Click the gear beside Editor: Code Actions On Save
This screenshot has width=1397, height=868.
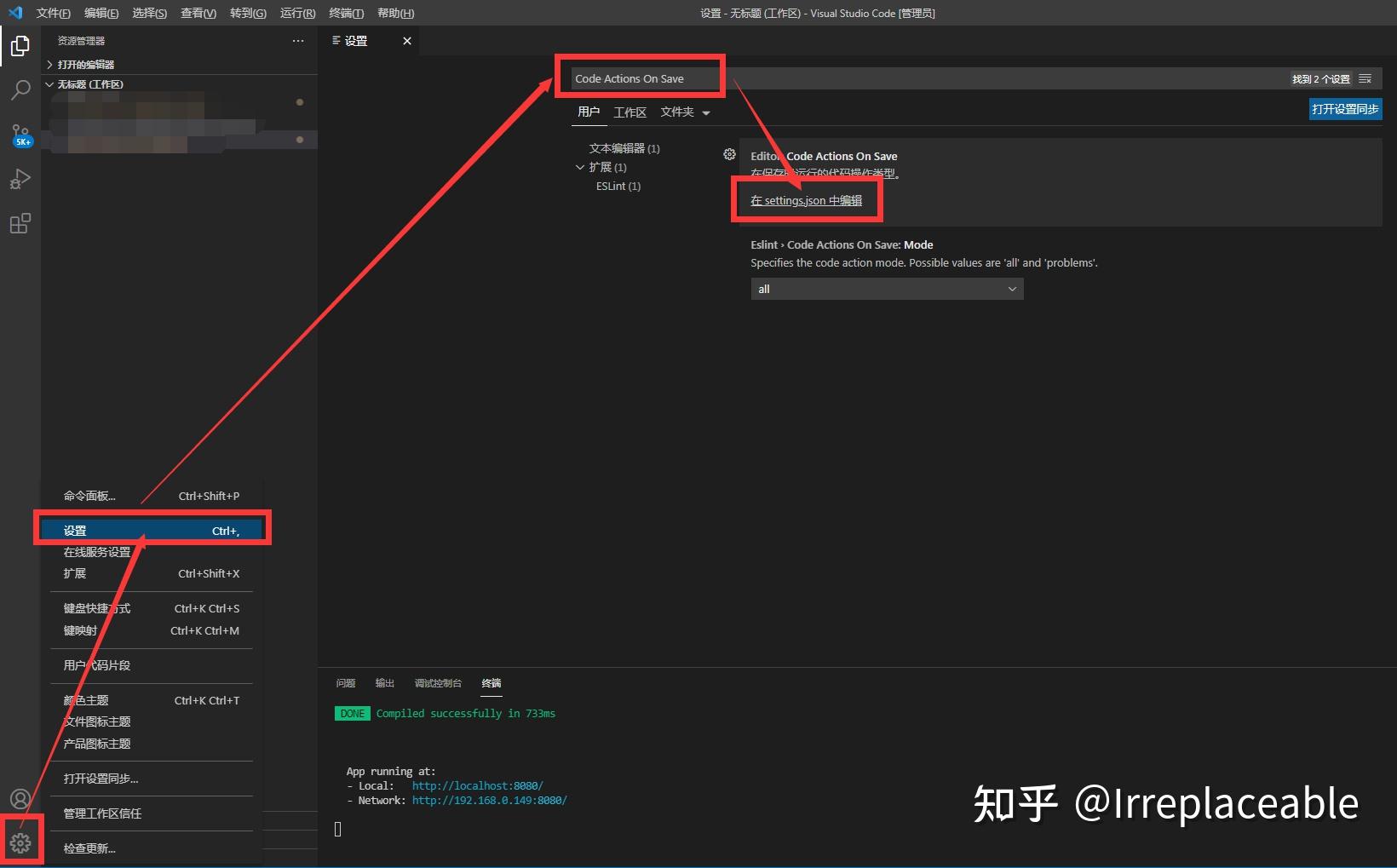pyautogui.click(x=729, y=154)
